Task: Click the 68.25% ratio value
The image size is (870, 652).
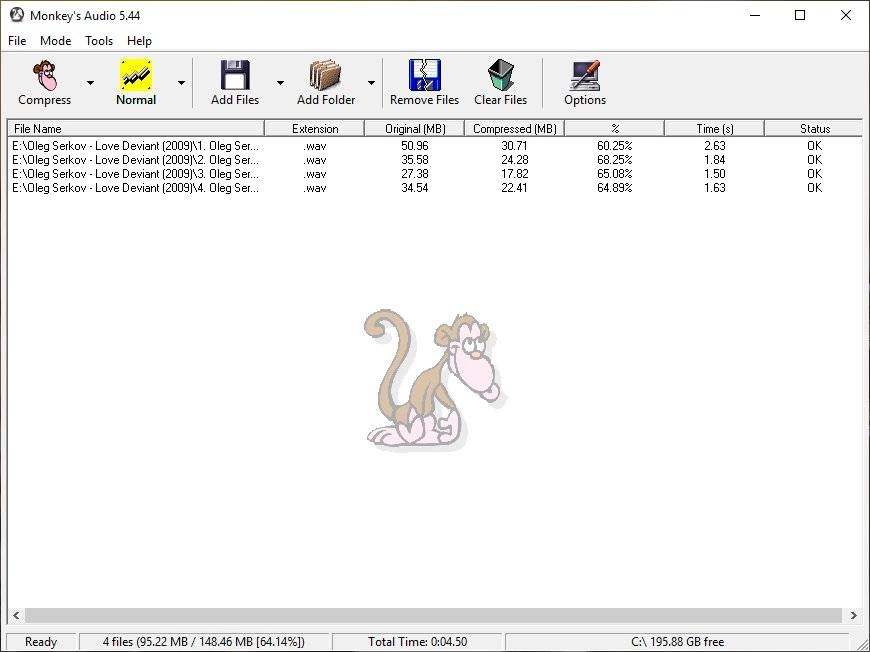Action: [x=614, y=160]
